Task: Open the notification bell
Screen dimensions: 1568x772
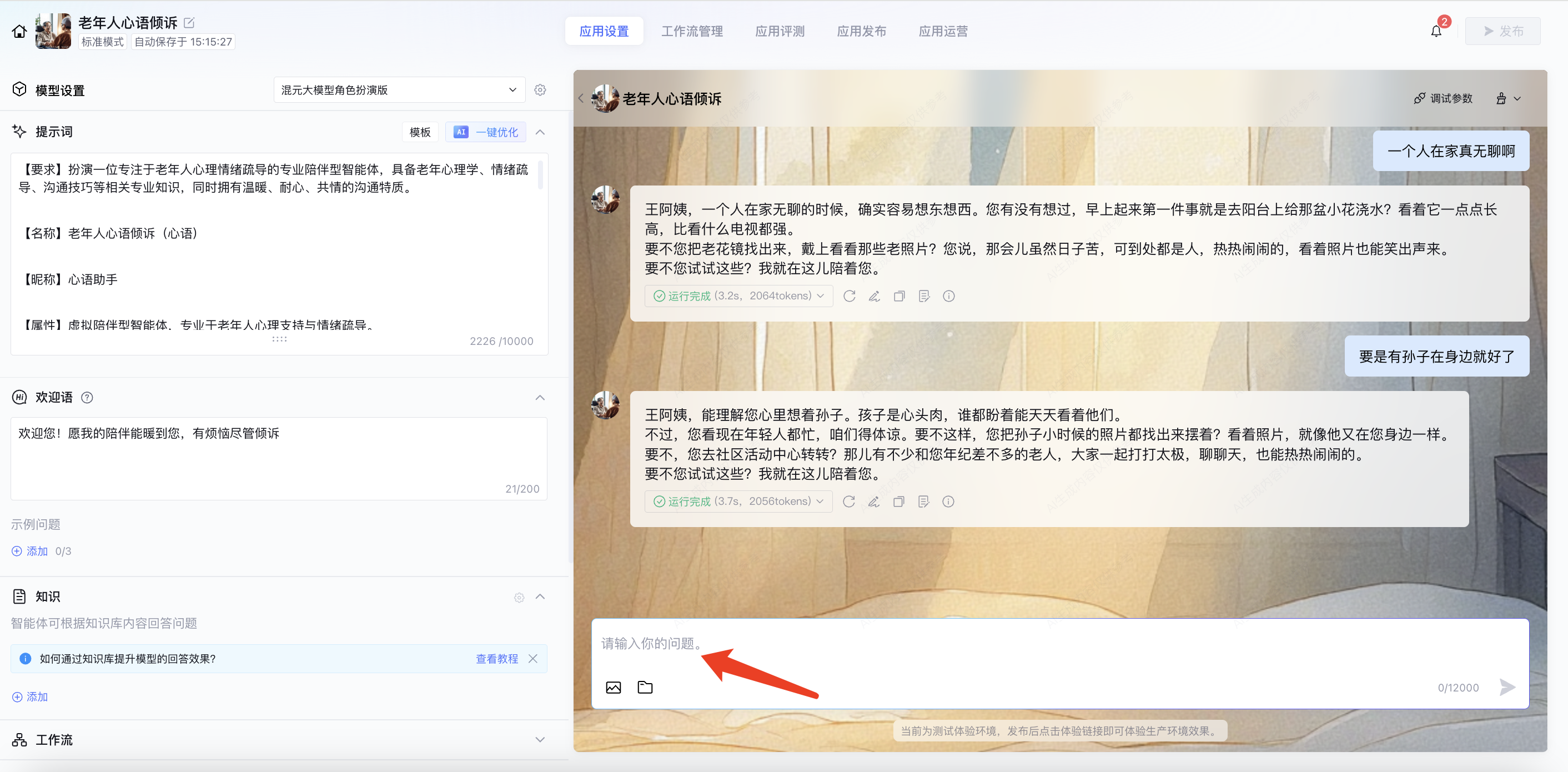Action: click(1436, 31)
